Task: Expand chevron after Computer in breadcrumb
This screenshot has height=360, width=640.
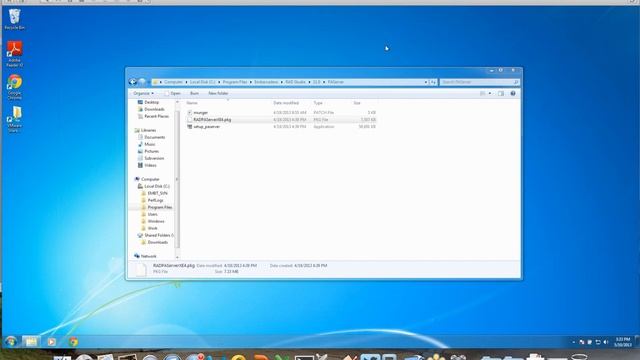Action: click(x=186, y=82)
